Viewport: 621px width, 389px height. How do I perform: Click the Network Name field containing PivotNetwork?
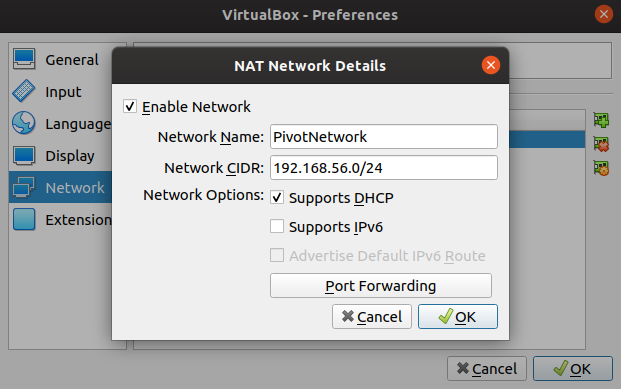click(384, 137)
